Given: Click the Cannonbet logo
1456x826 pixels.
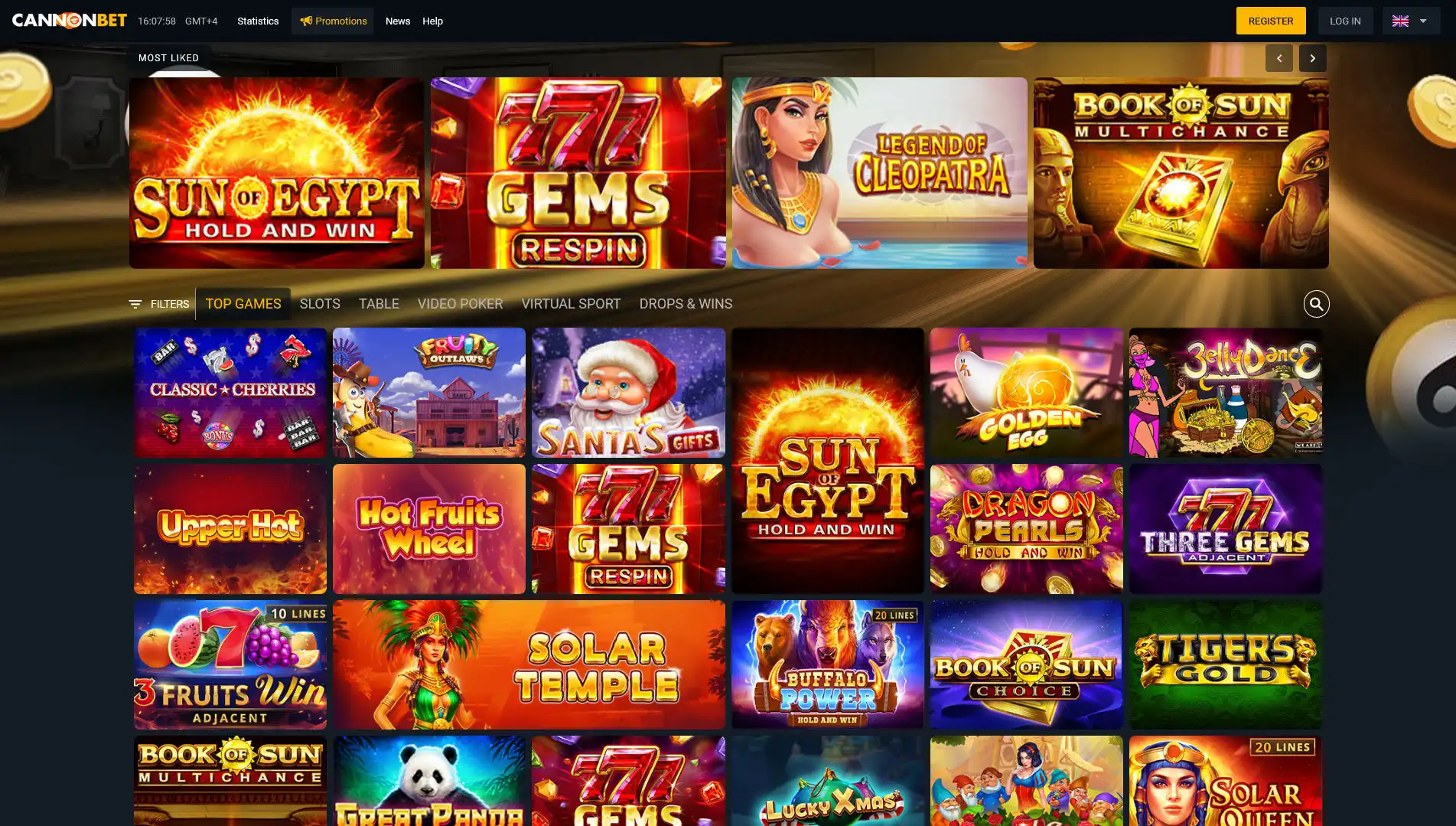Looking at the screenshot, I should (x=70, y=21).
